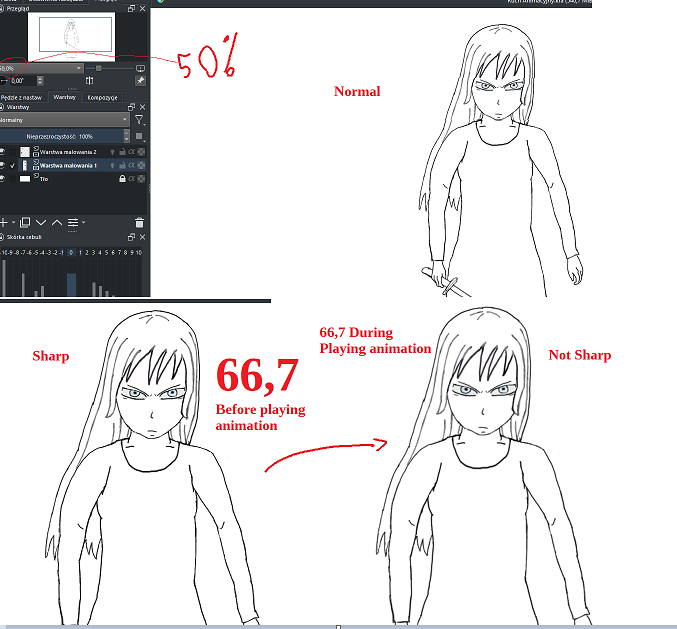Viewport: 677px width, 629px height.
Task: Toggle mirror view icon in overview
Action: click(x=89, y=81)
